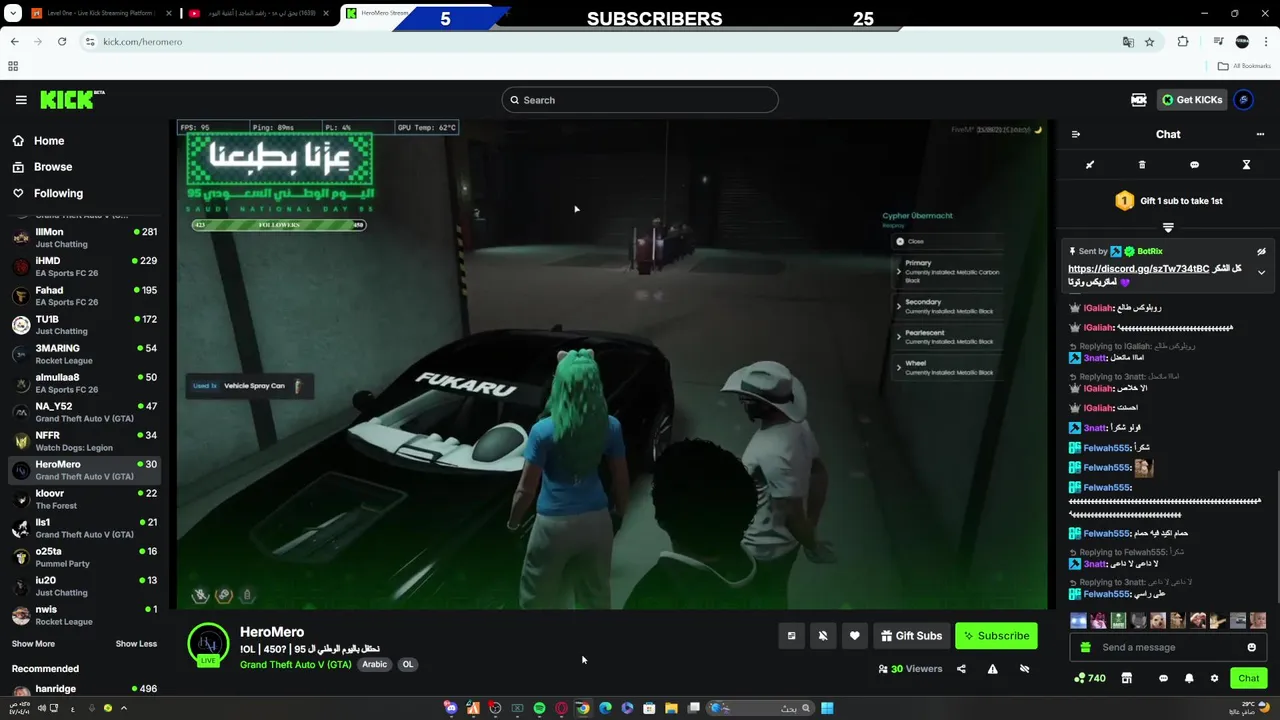This screenshot has height=720, width=1280.
Task: Open kloovr The Forest channel
Action: 84,499
